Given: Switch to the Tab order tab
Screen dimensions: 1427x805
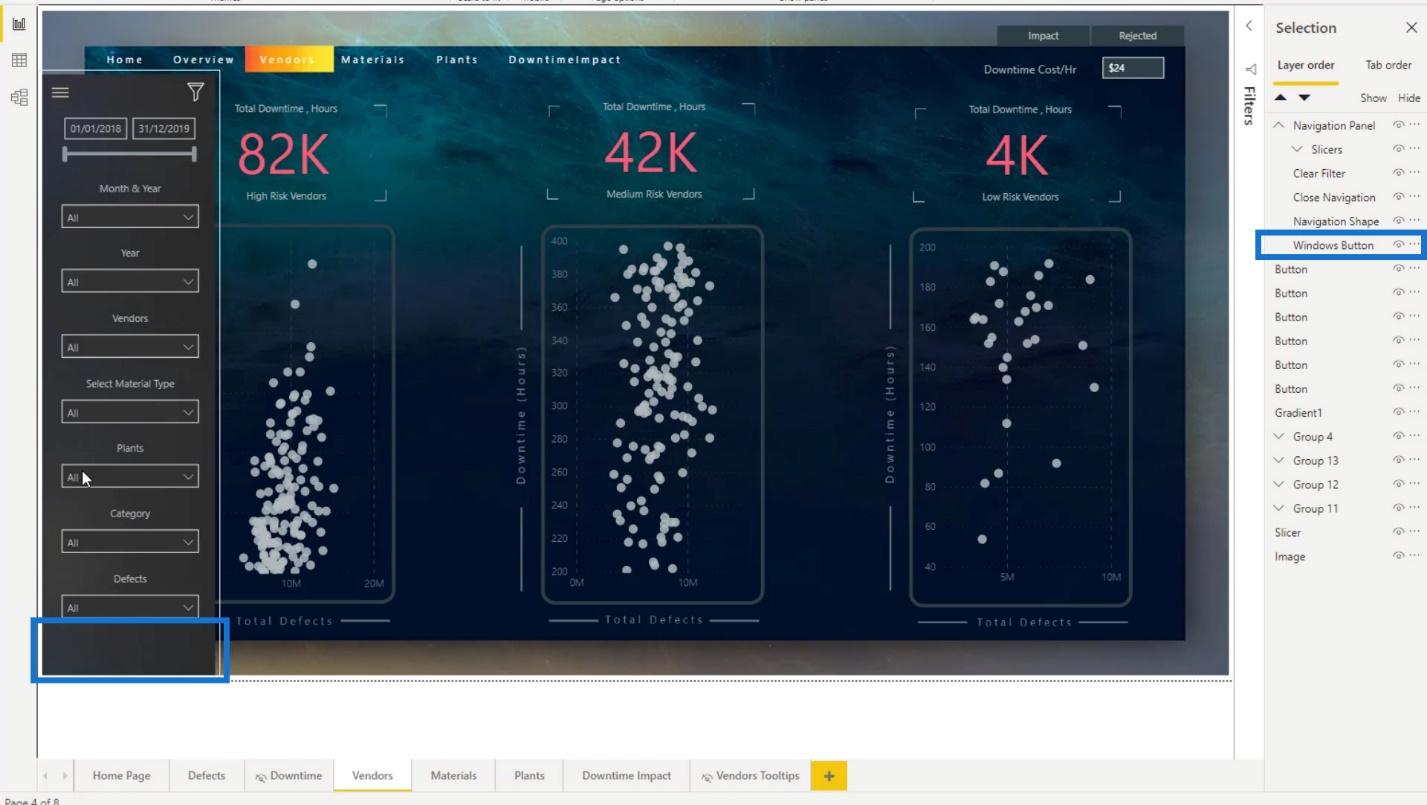Looking at the screenshot, I should click(x=1388, y=65).
